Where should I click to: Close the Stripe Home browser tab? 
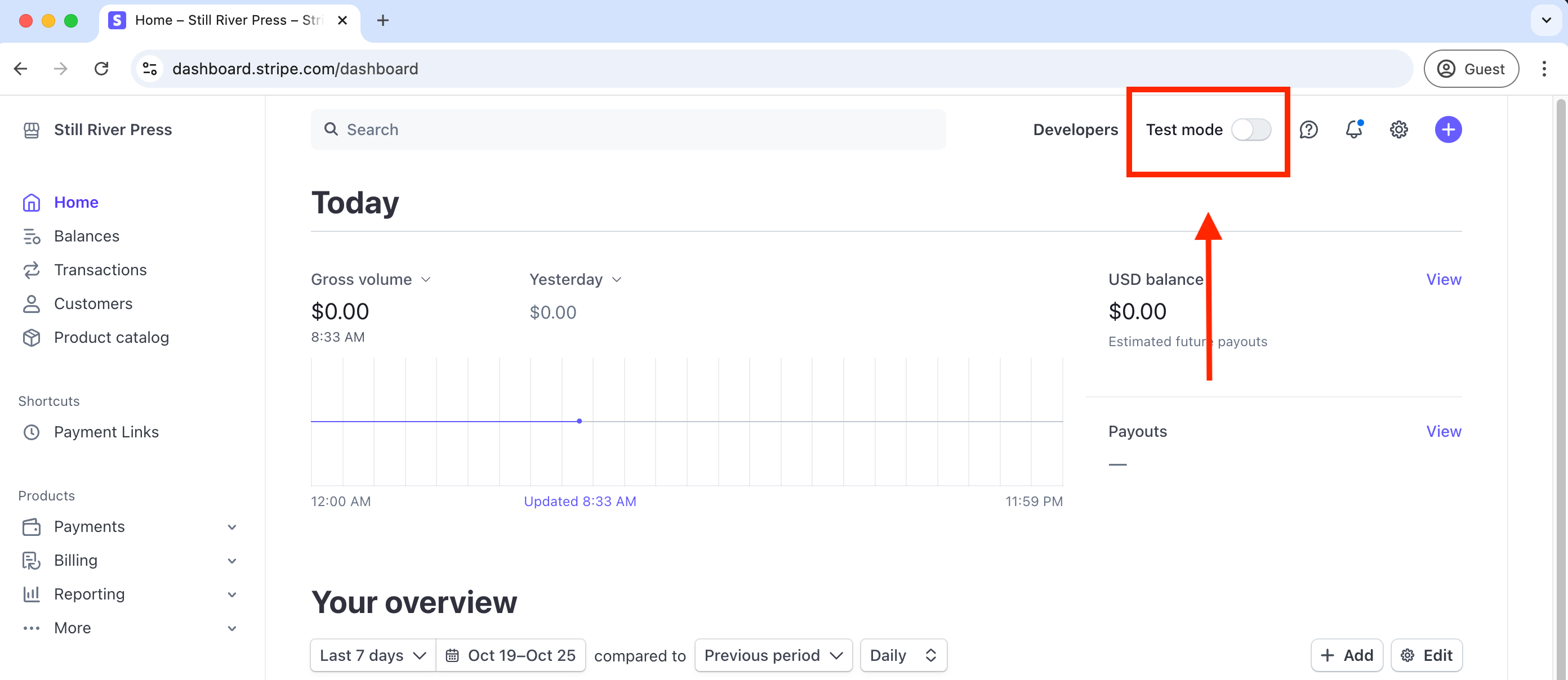pos(342,21)
